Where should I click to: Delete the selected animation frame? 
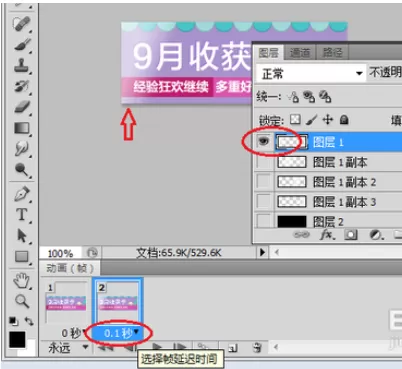256,348
